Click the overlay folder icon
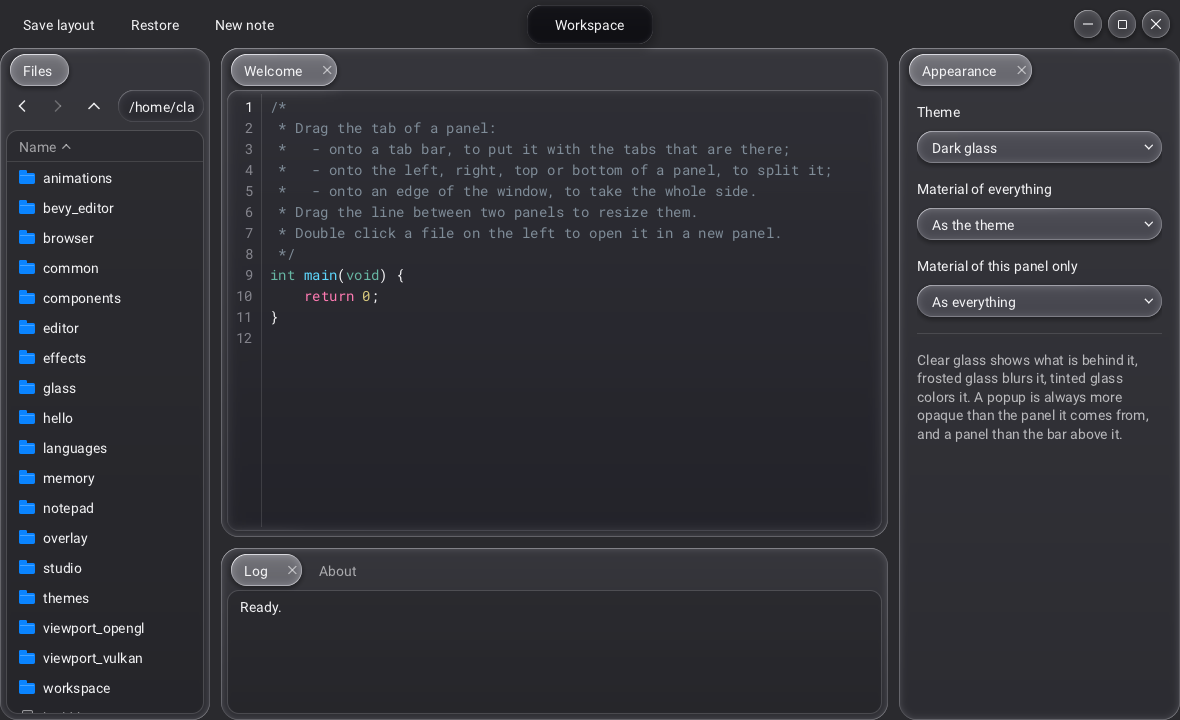The width and height of the screenshot is (1180, 720). pos(27,538)
